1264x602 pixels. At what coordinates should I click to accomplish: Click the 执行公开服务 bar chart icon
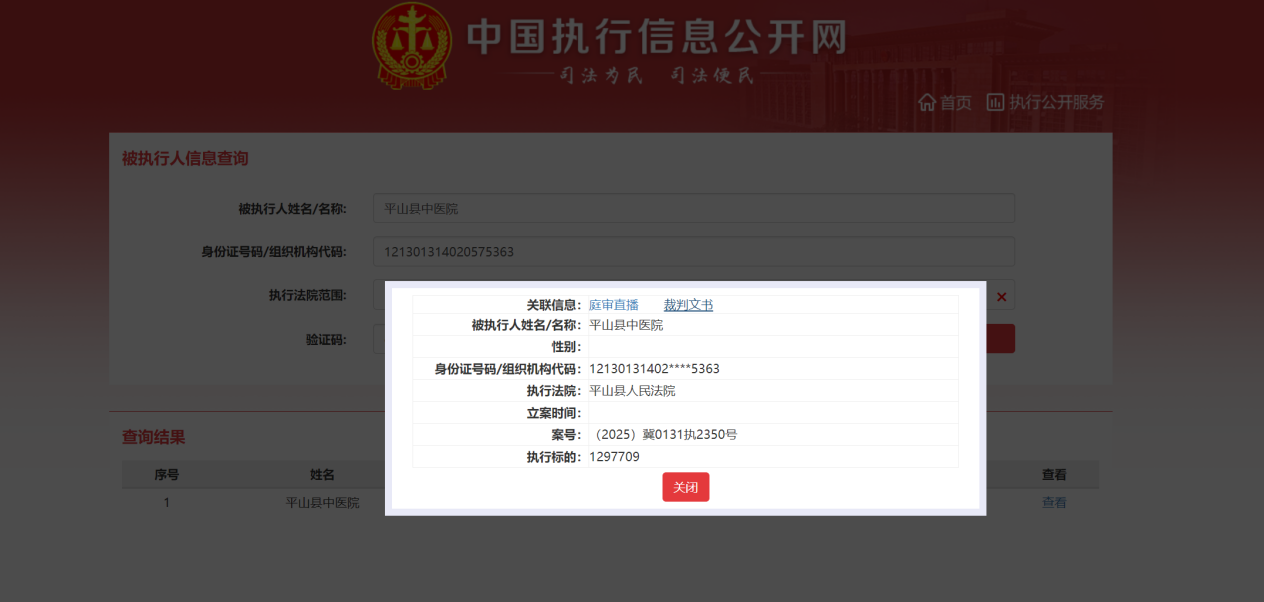pos(995,102)
